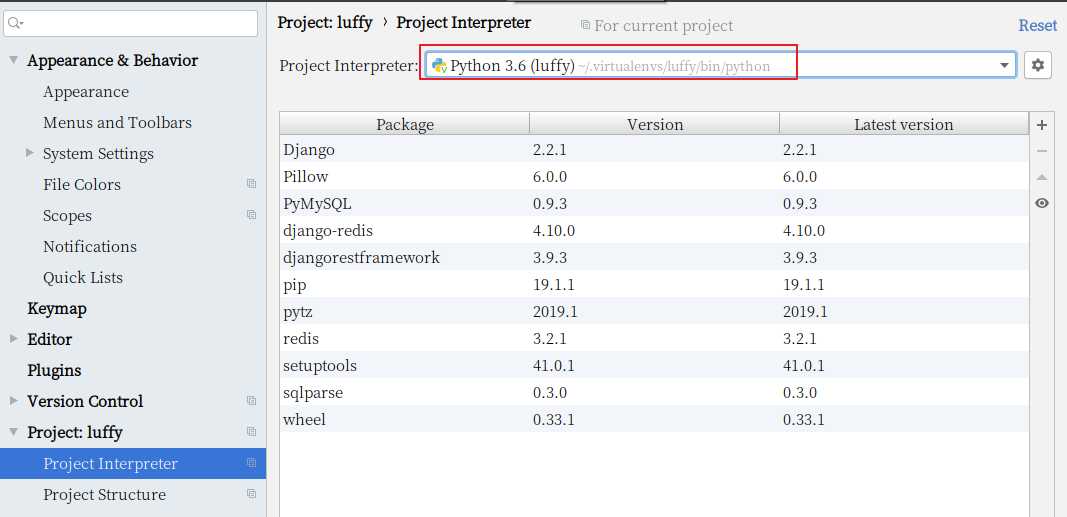The width and height of the screenshot is (1067, 517).
Task: Select the pip package row
Action: click(x=655, y=284)
